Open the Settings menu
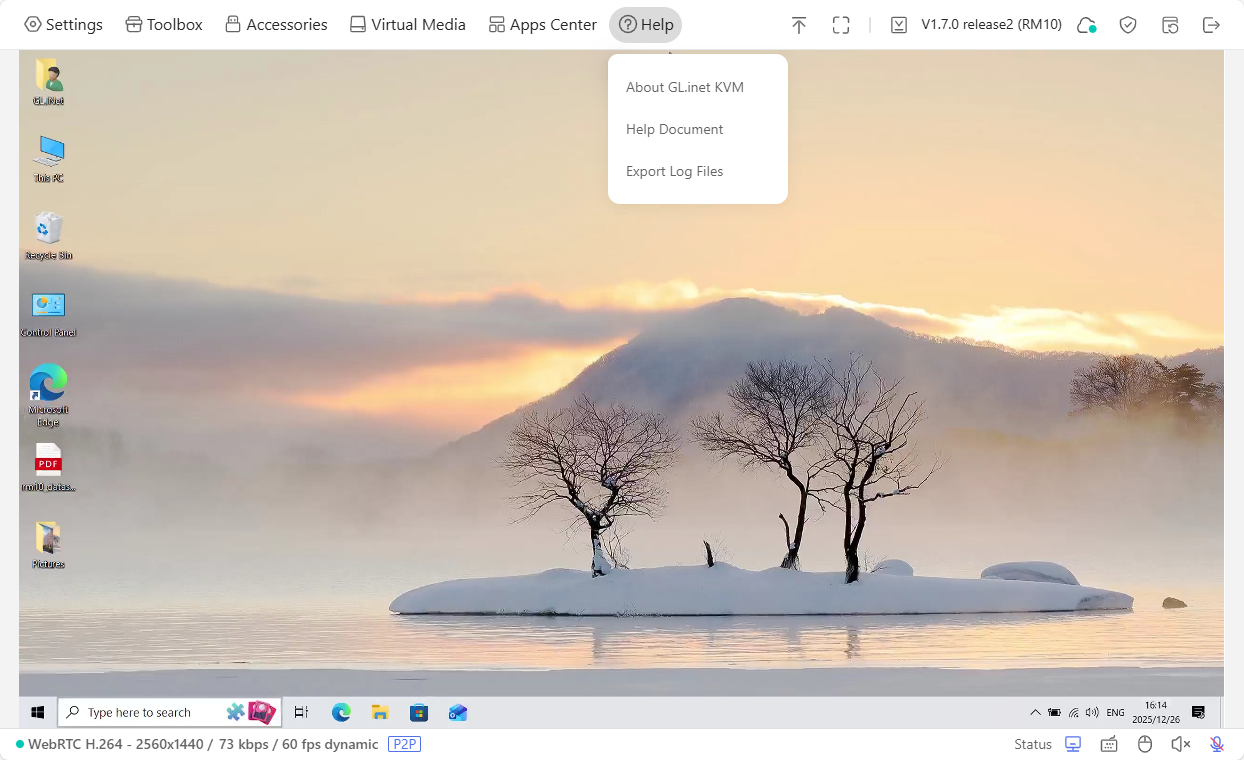This screenshot has width=1244, height=760. pyautogui.click(x=63, y=25)
